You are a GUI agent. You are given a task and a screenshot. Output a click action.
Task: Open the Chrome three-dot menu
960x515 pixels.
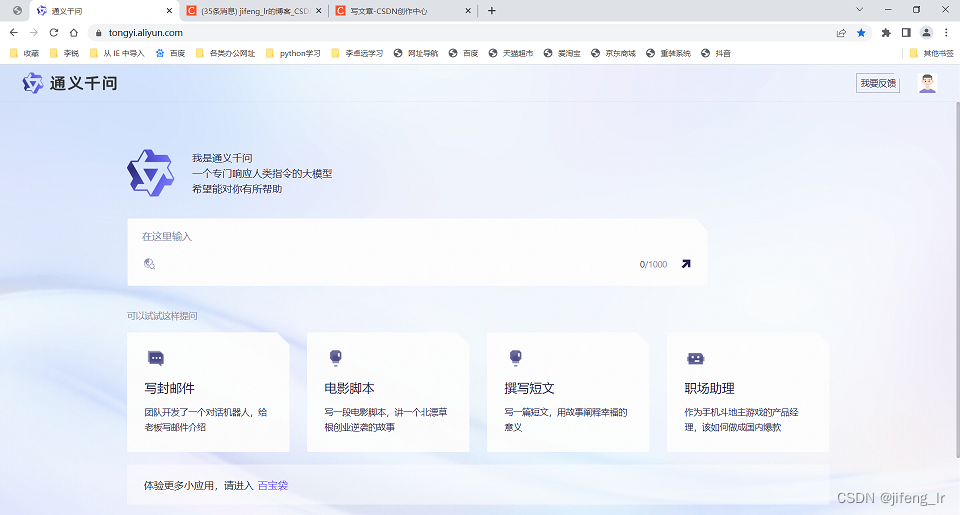pos(947,33)
